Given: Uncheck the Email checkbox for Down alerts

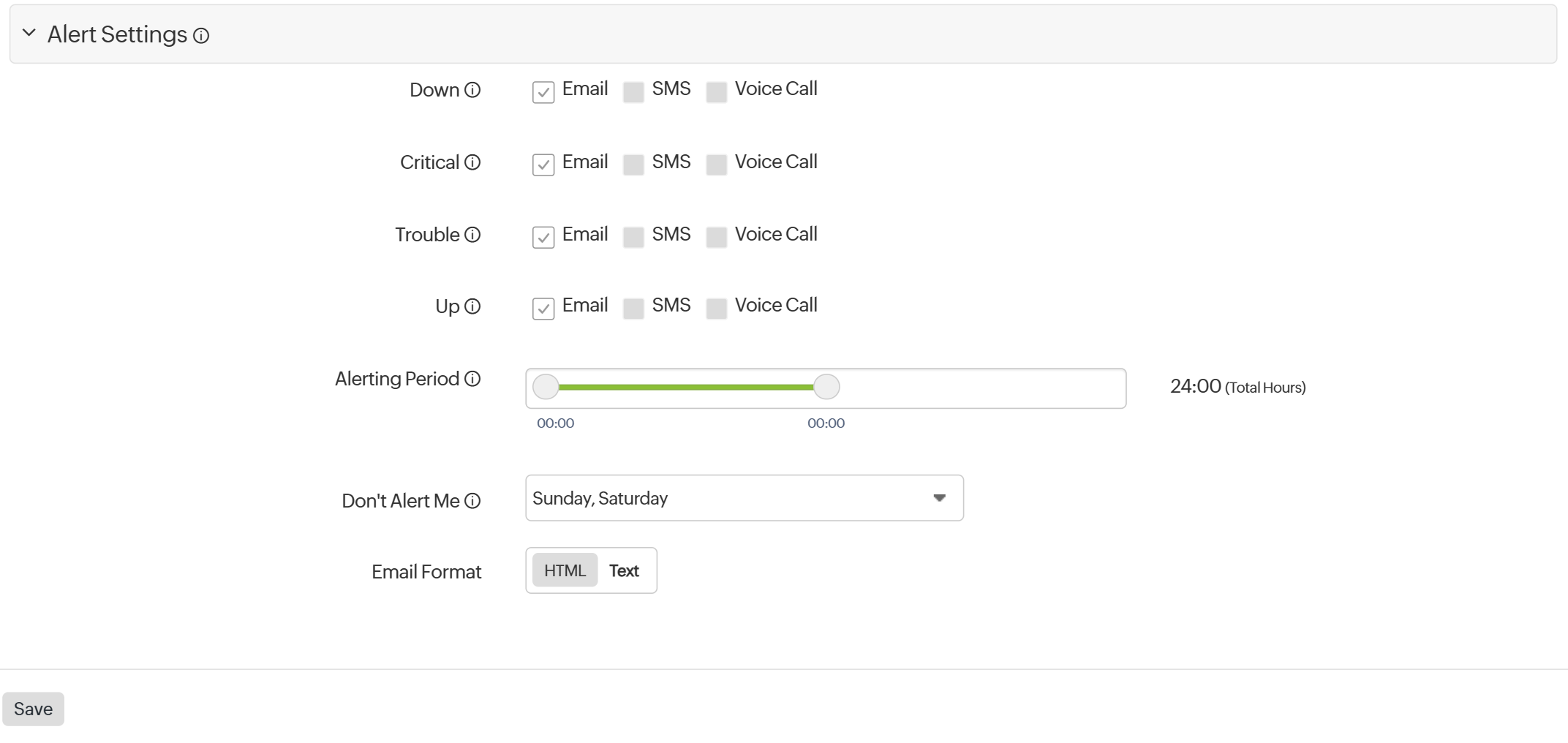Looking at the screenshot, I should pos(543,92).
